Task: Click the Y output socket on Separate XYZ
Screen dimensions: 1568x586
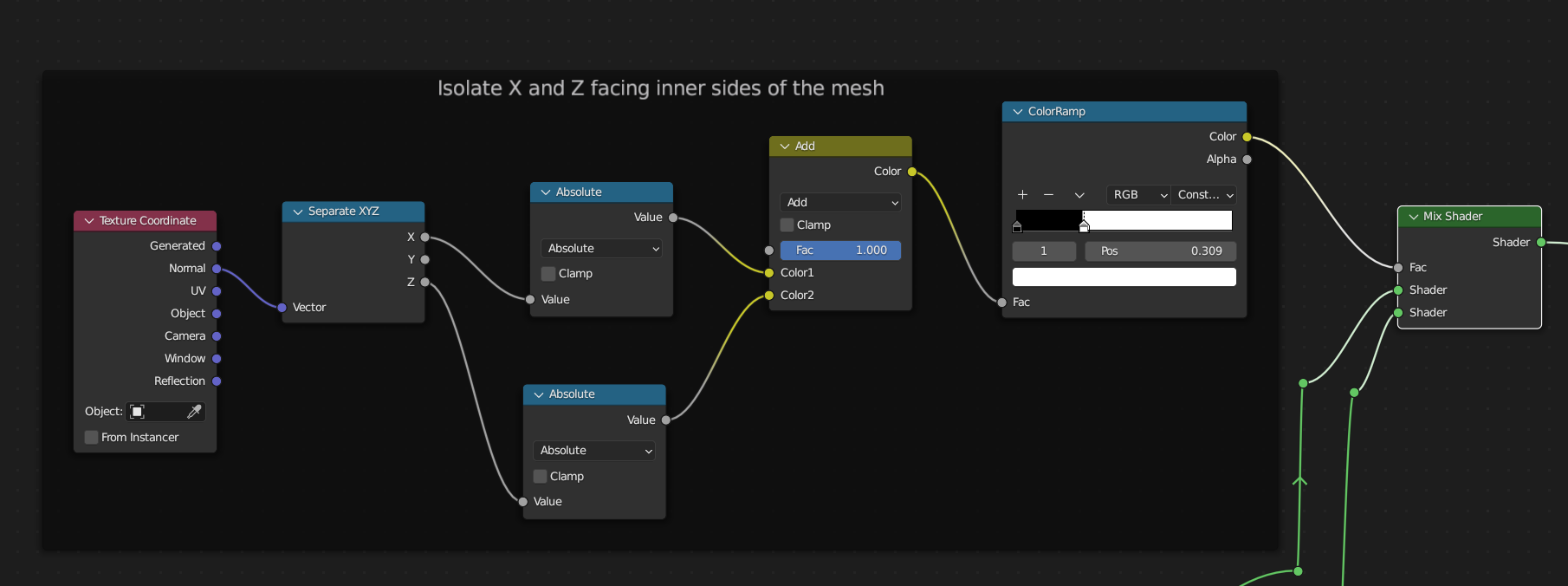Action: click(x=424, y=259)
